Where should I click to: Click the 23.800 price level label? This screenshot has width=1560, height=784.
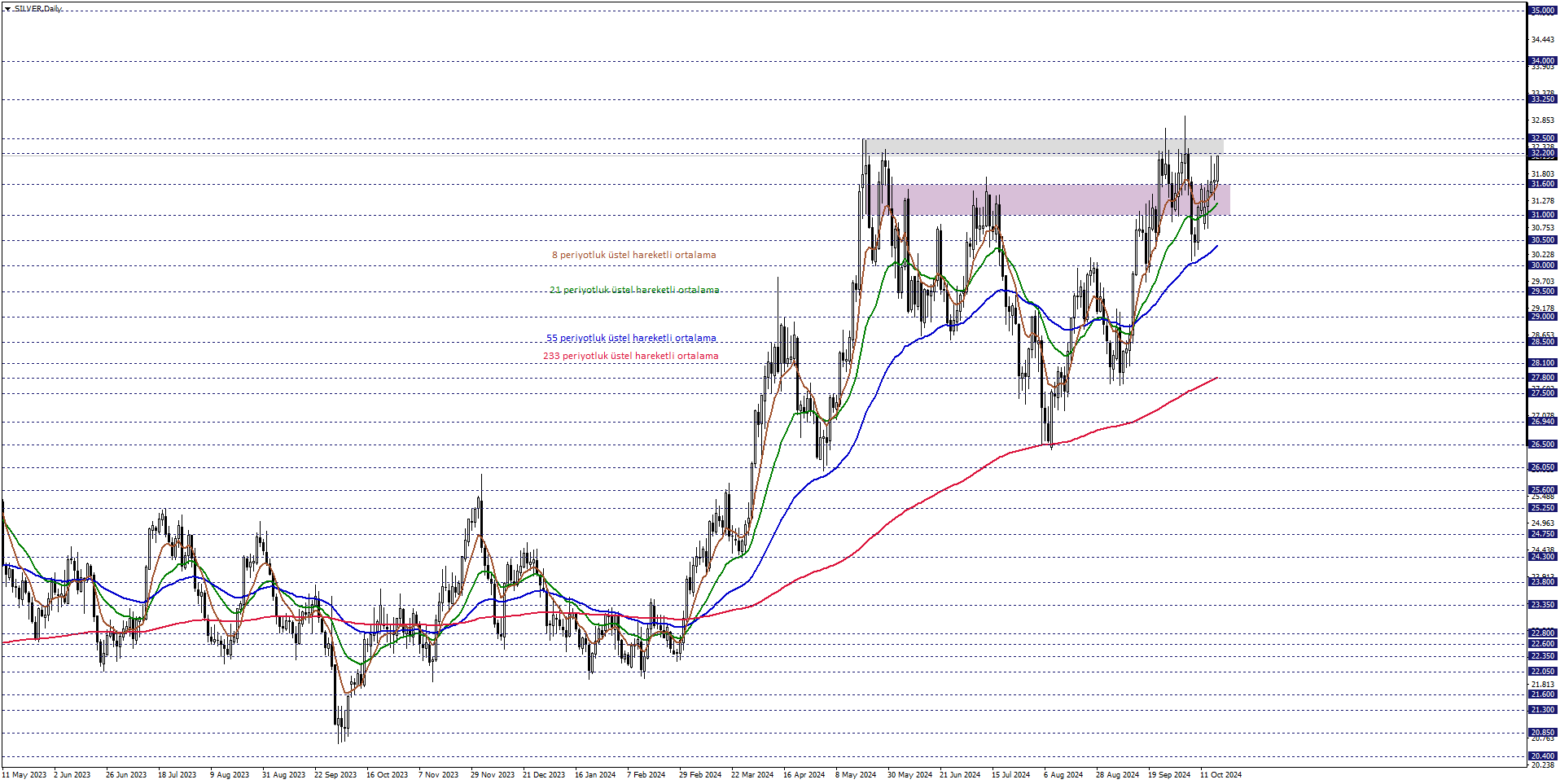[1543, 582]
